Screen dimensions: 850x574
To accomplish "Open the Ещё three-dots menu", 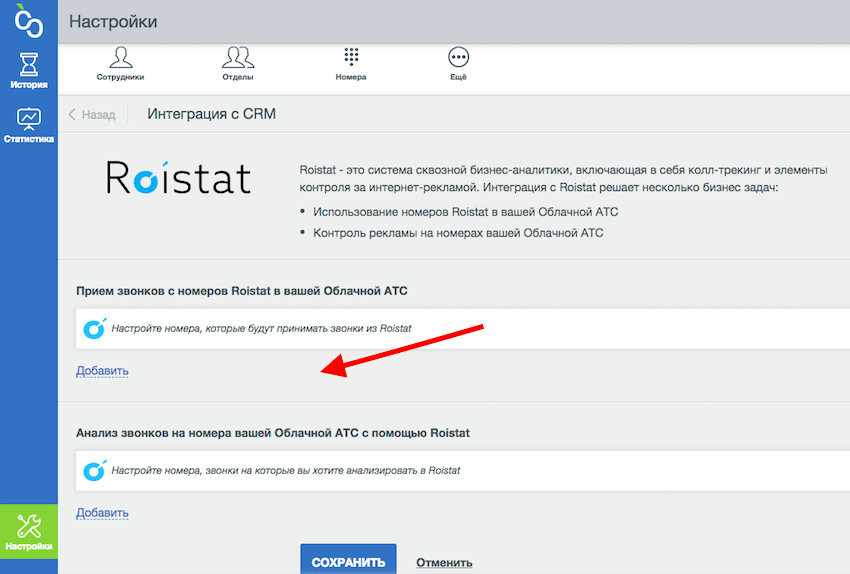I will coord(458,63).
